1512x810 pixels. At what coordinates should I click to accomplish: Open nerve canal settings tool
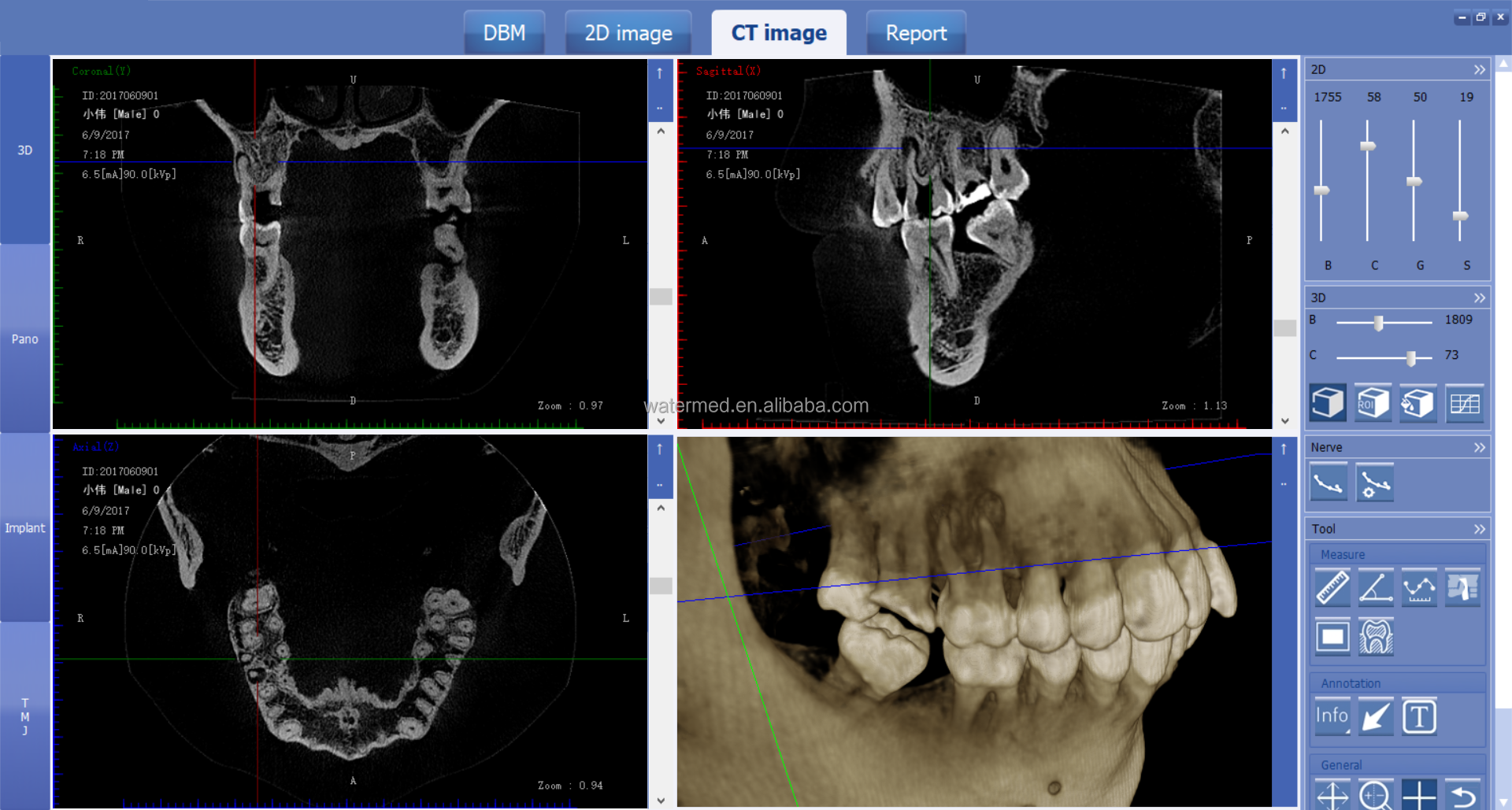(1375, 483)
